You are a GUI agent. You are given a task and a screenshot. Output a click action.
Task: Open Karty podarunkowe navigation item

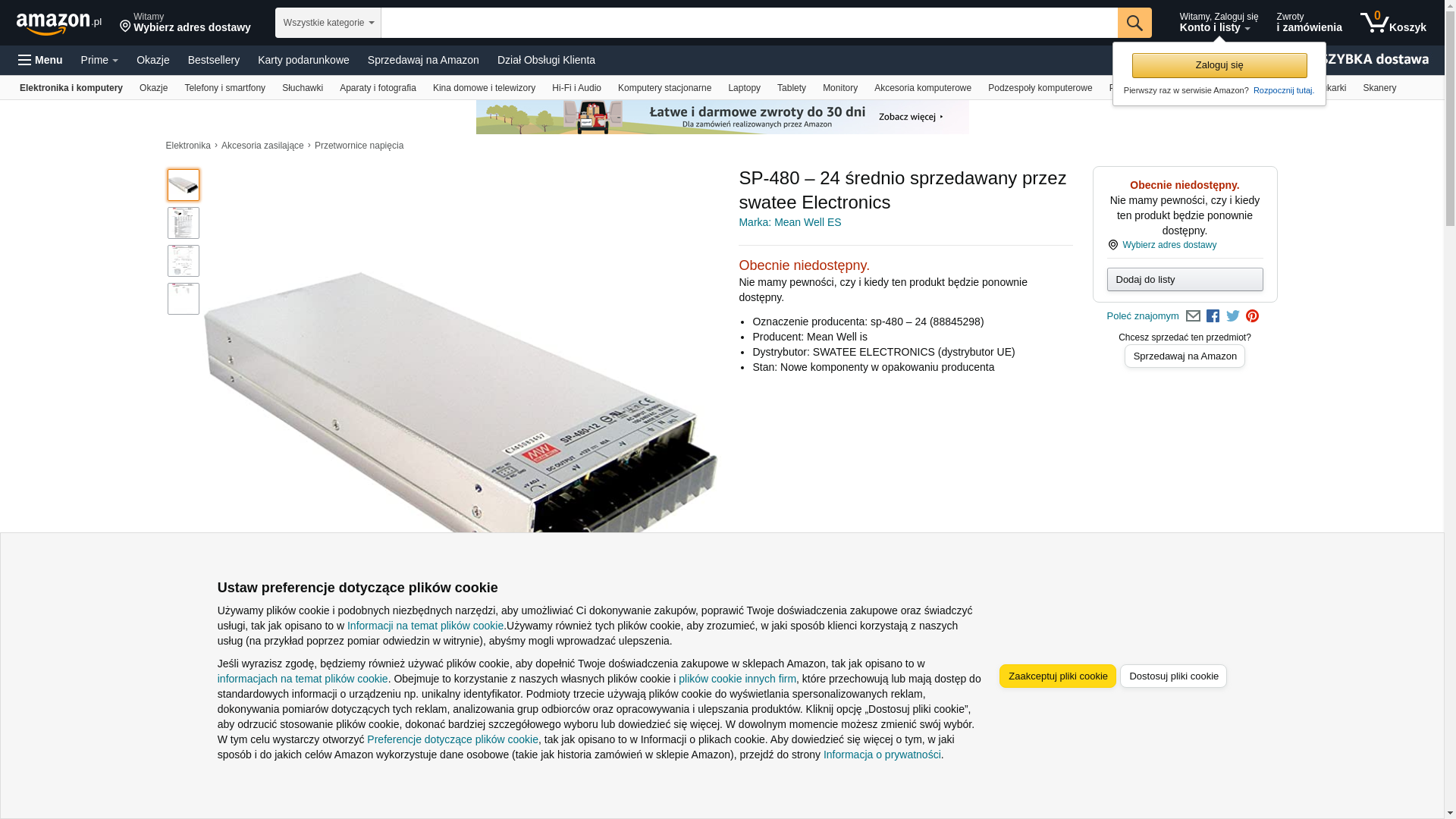pos(303,60)
